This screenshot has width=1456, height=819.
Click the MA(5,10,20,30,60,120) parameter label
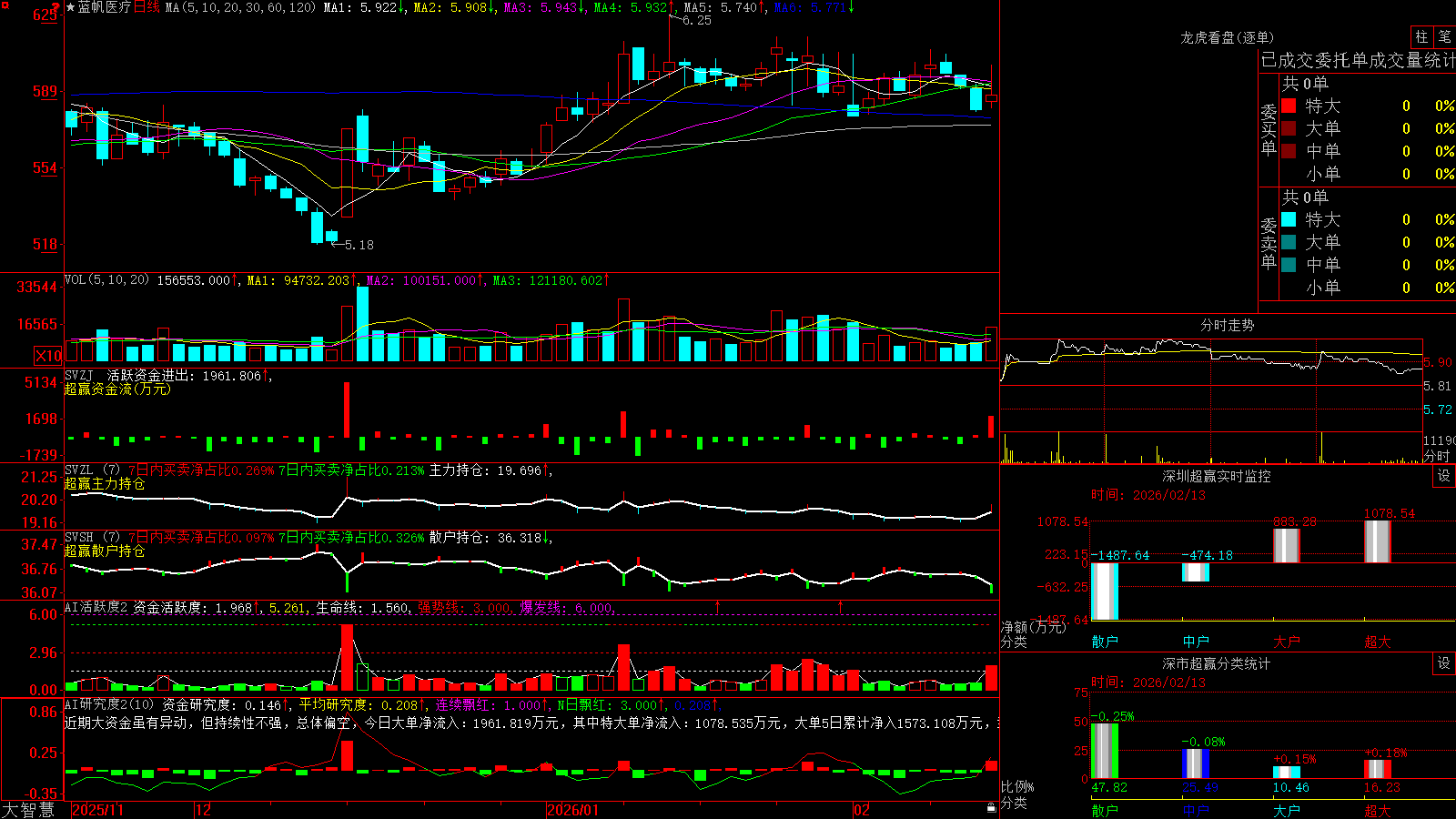(x=240, y=7)
